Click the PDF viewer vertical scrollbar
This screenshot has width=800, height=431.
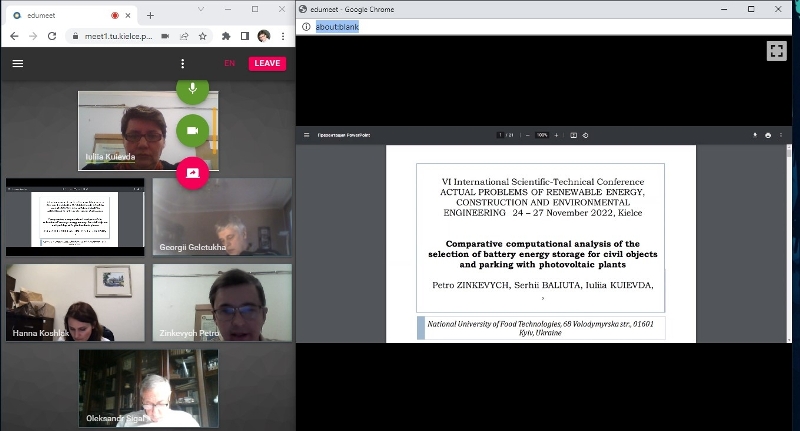coord(789,244)
